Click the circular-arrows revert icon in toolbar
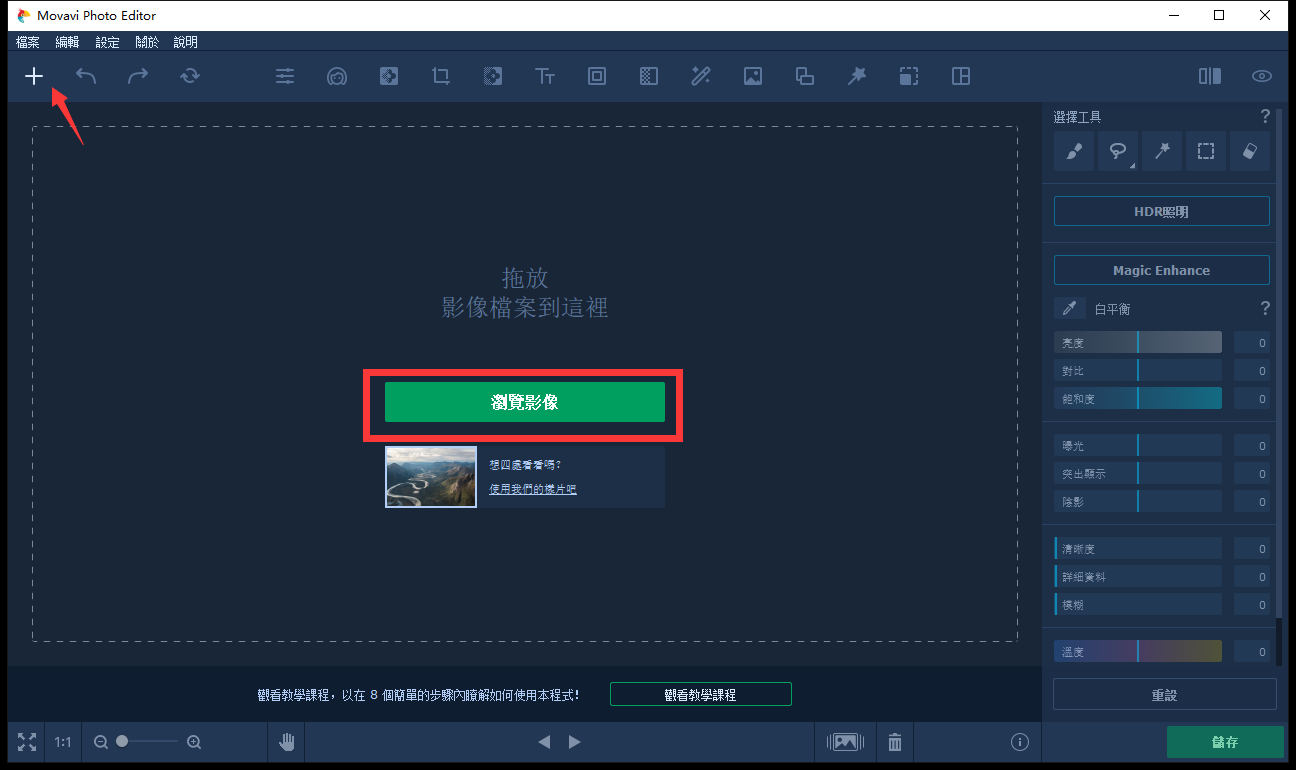The image size is (1296, 770). 190,76
